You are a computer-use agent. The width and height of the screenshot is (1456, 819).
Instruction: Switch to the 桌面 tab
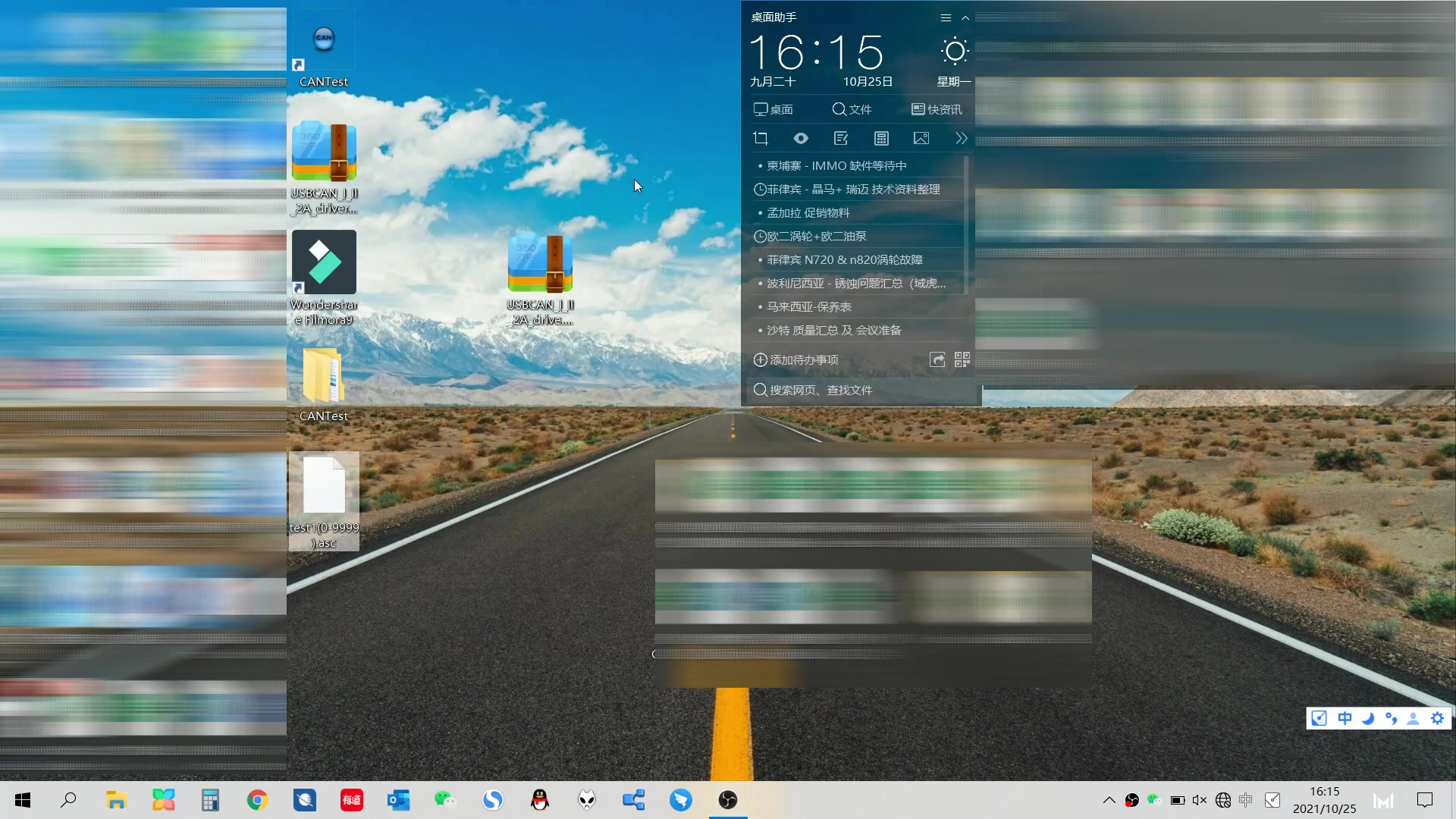773,109
